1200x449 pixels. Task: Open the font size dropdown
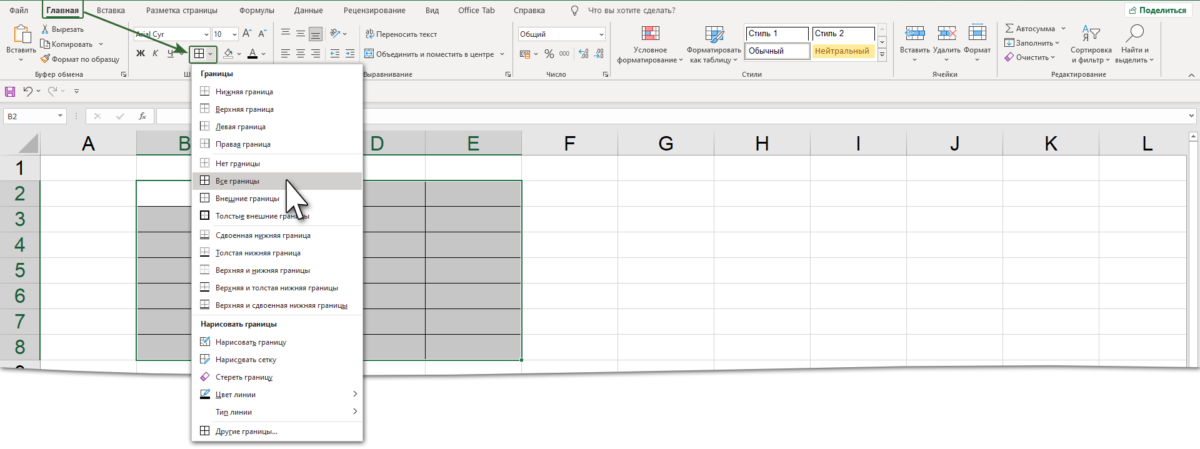click(231, 33)
